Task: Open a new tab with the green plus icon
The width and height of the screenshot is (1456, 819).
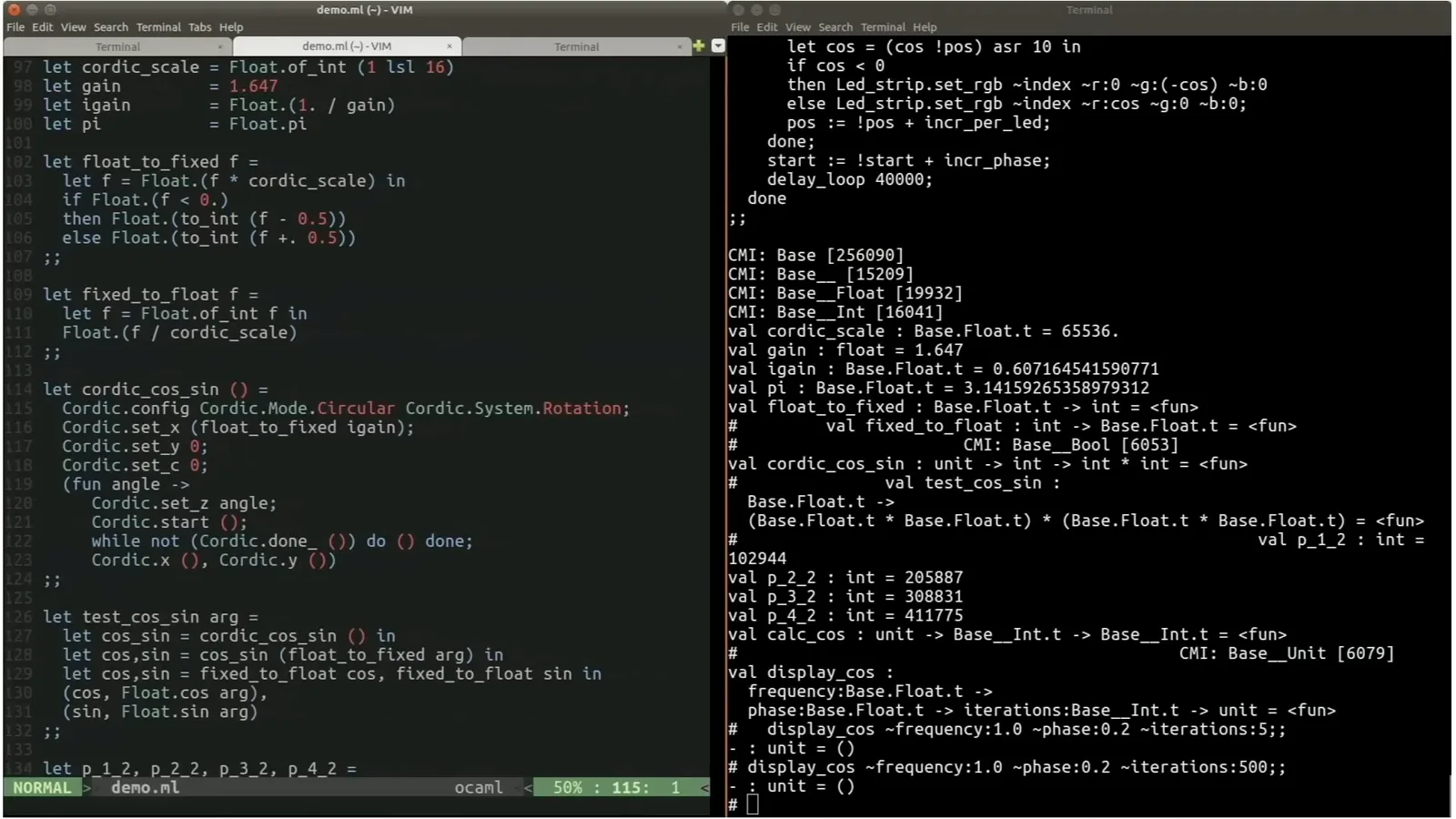Action: coord(699,45)
